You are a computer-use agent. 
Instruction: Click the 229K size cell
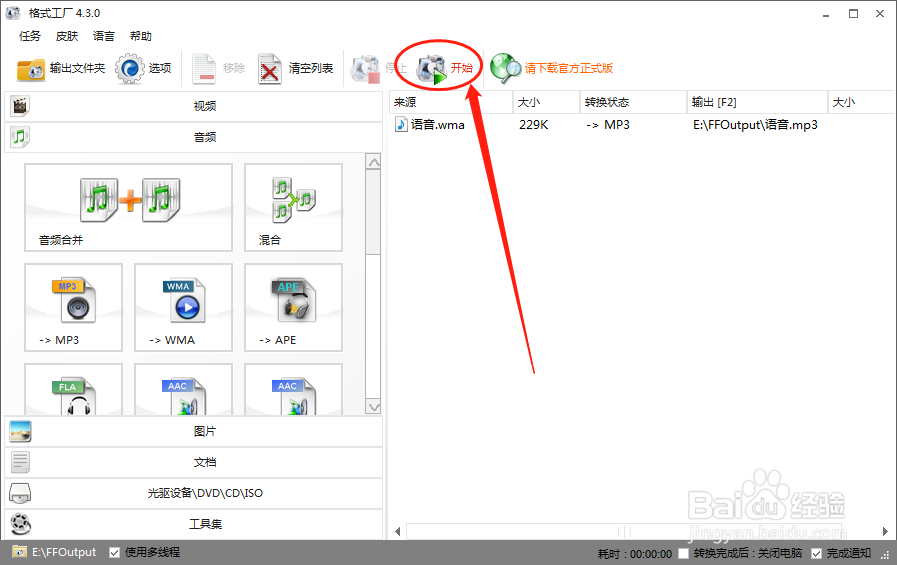534,125
